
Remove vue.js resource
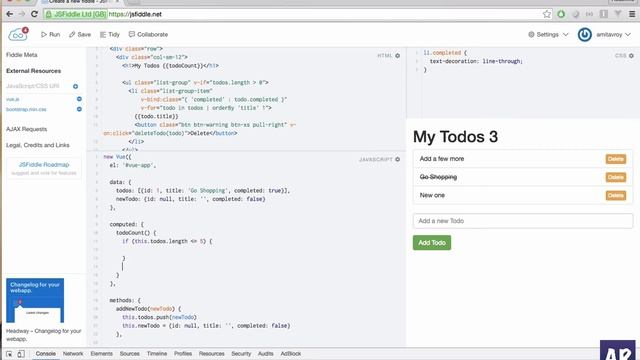79,99
